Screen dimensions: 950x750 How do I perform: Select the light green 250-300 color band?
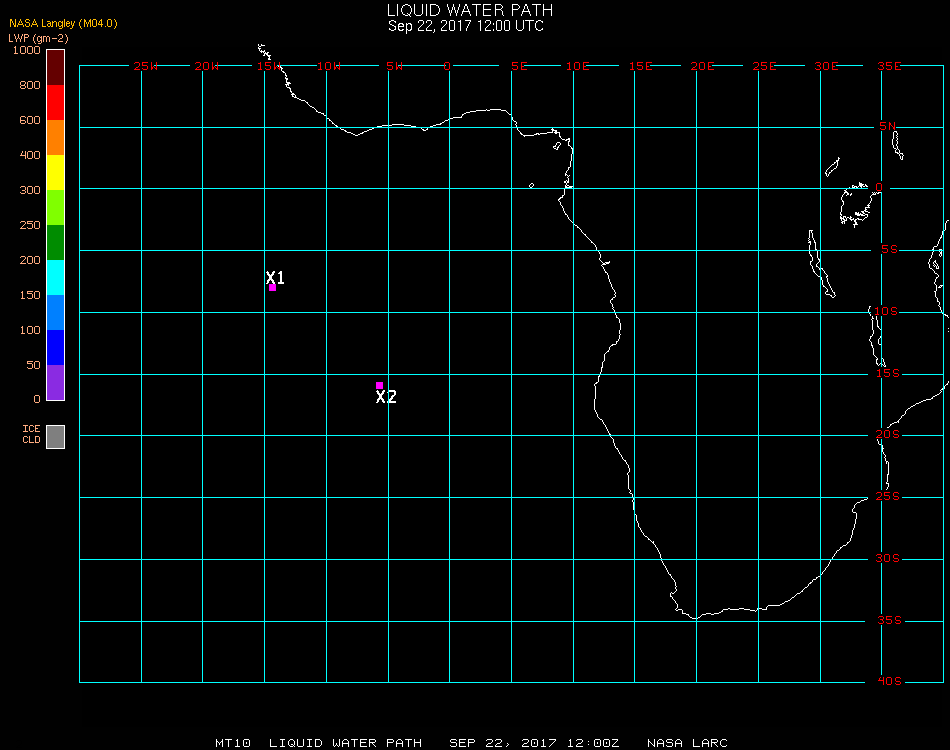(56, 208)
